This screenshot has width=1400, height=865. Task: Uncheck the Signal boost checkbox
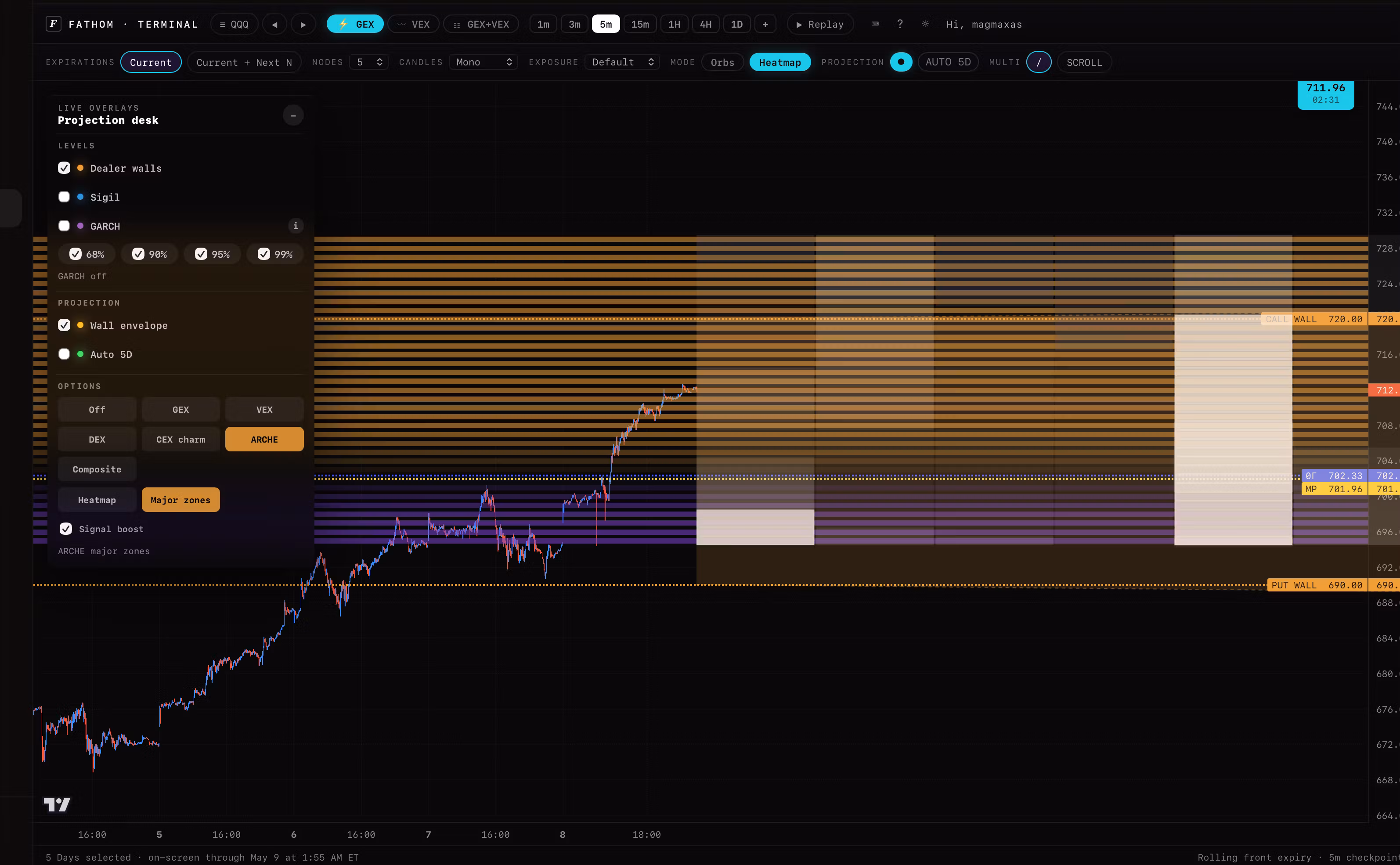click(x=66, y=529)
